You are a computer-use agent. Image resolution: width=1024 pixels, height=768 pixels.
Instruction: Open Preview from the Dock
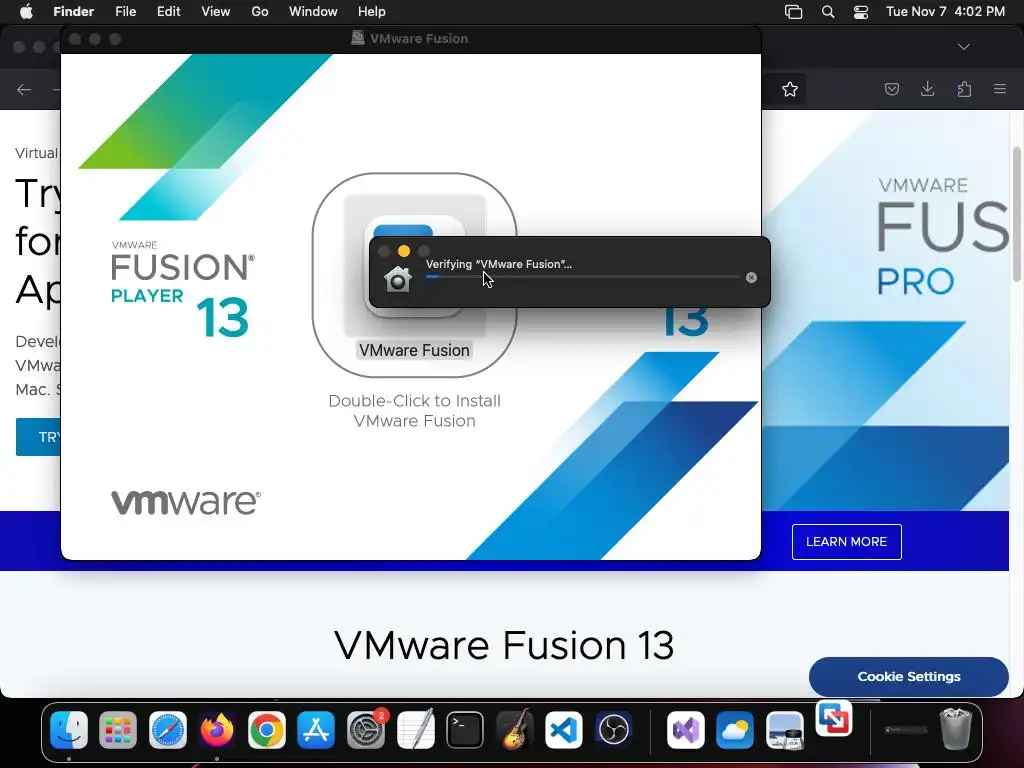point(784,729)
